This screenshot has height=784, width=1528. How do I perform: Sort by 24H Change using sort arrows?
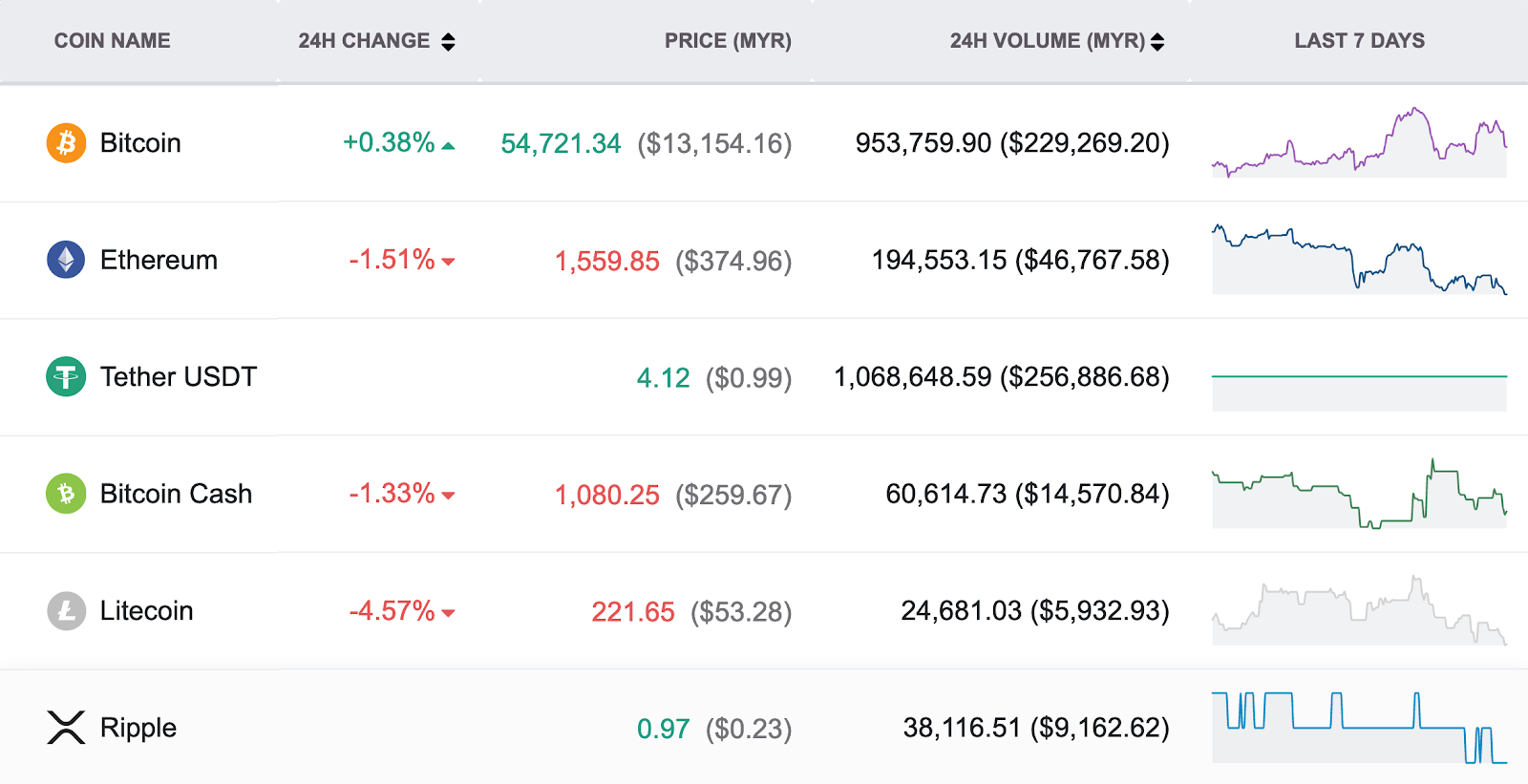point(448,41)
